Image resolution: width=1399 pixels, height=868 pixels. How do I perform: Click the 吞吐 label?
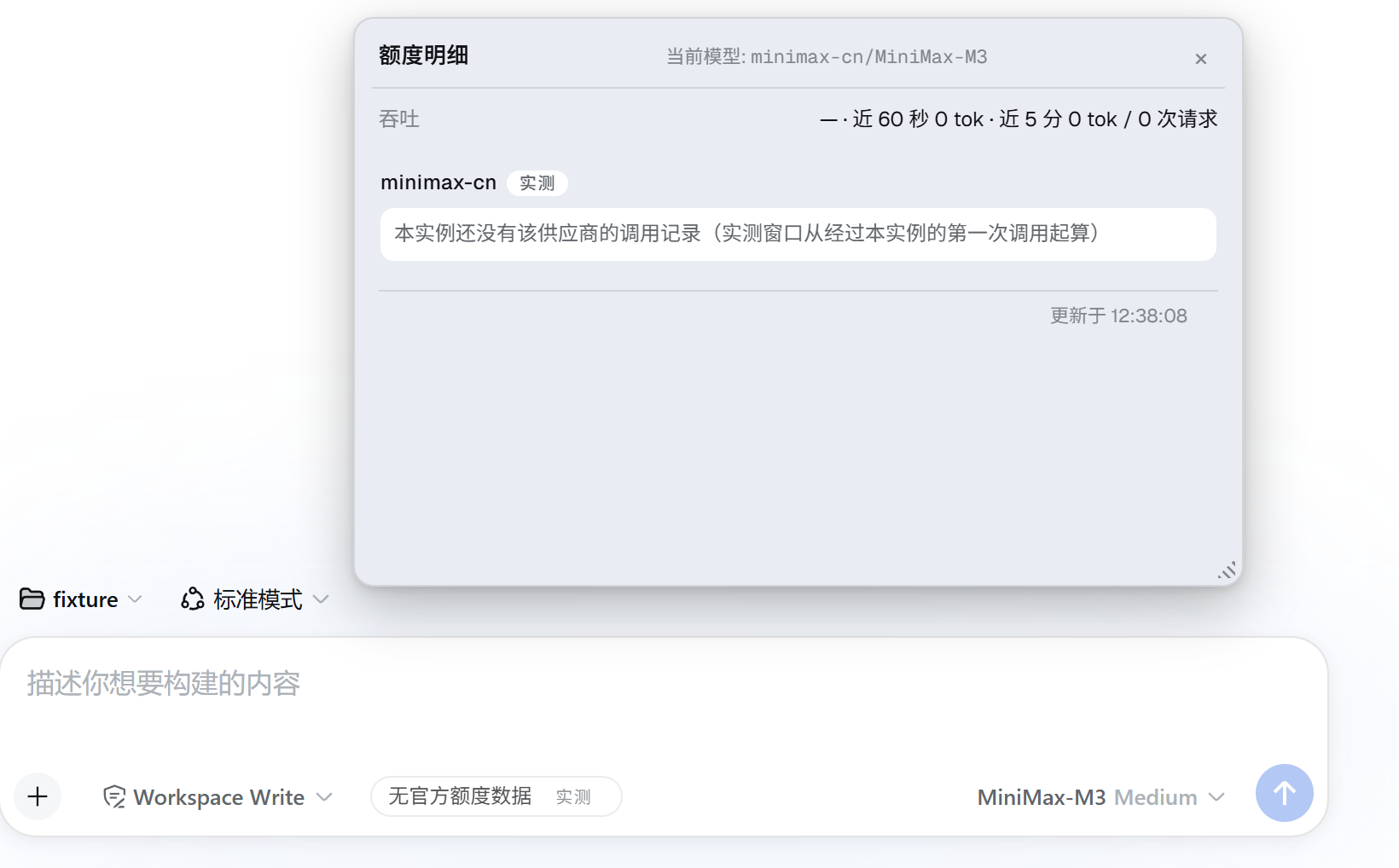(399, 119)
